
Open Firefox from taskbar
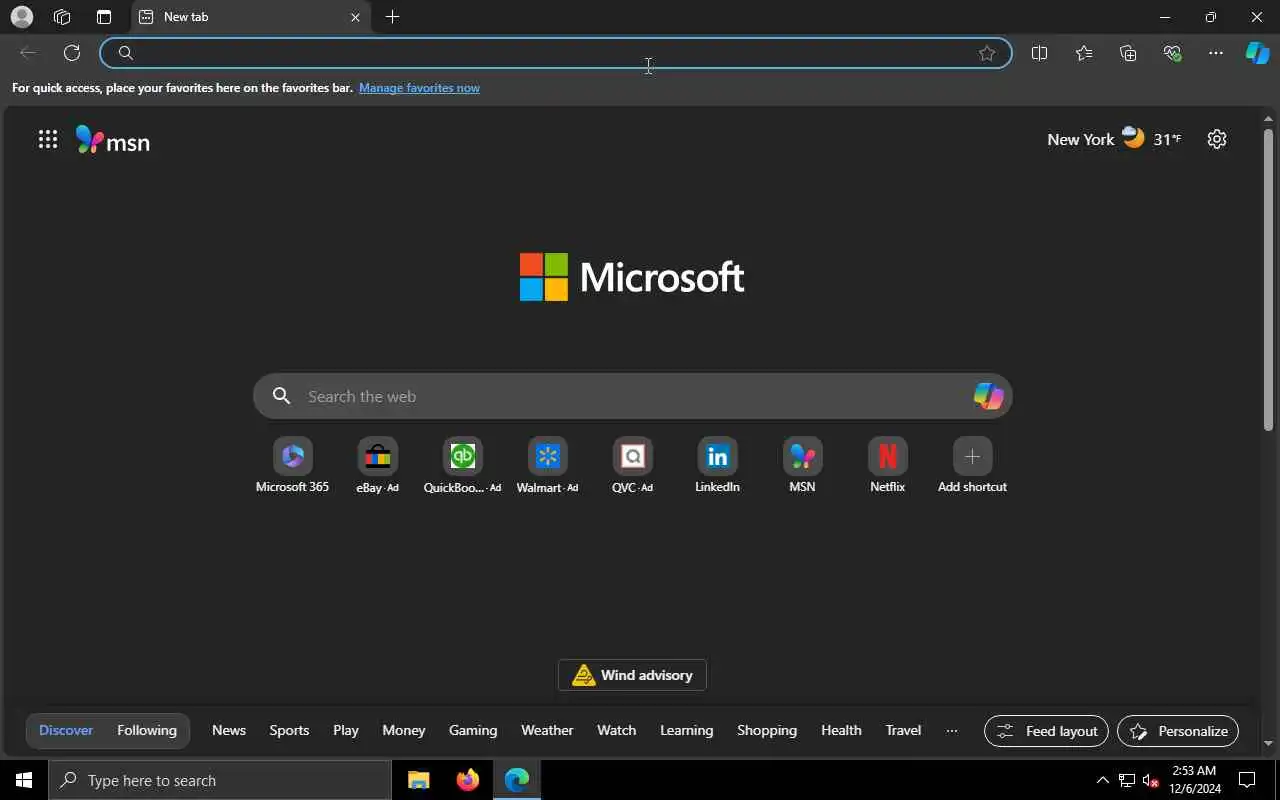468,780
